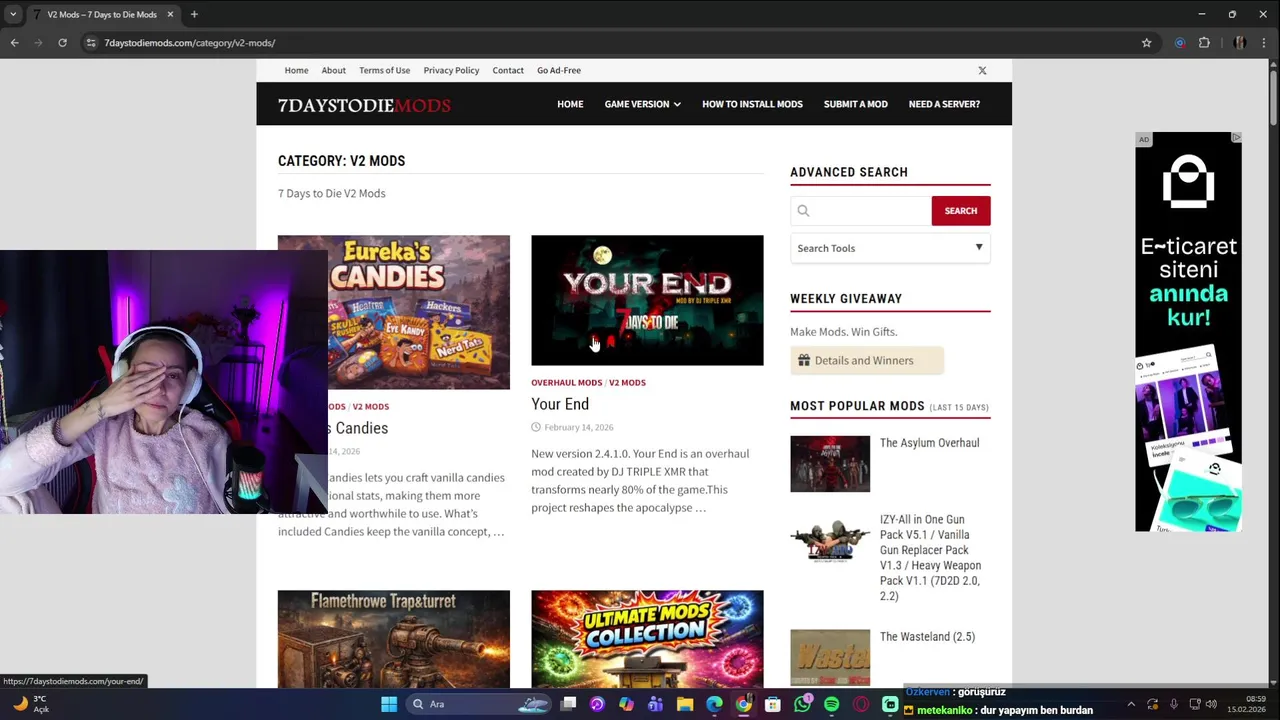Select HOME in the main navigation
The height and width of the screenshot is (720, 1280).
(x=570, y=104)
